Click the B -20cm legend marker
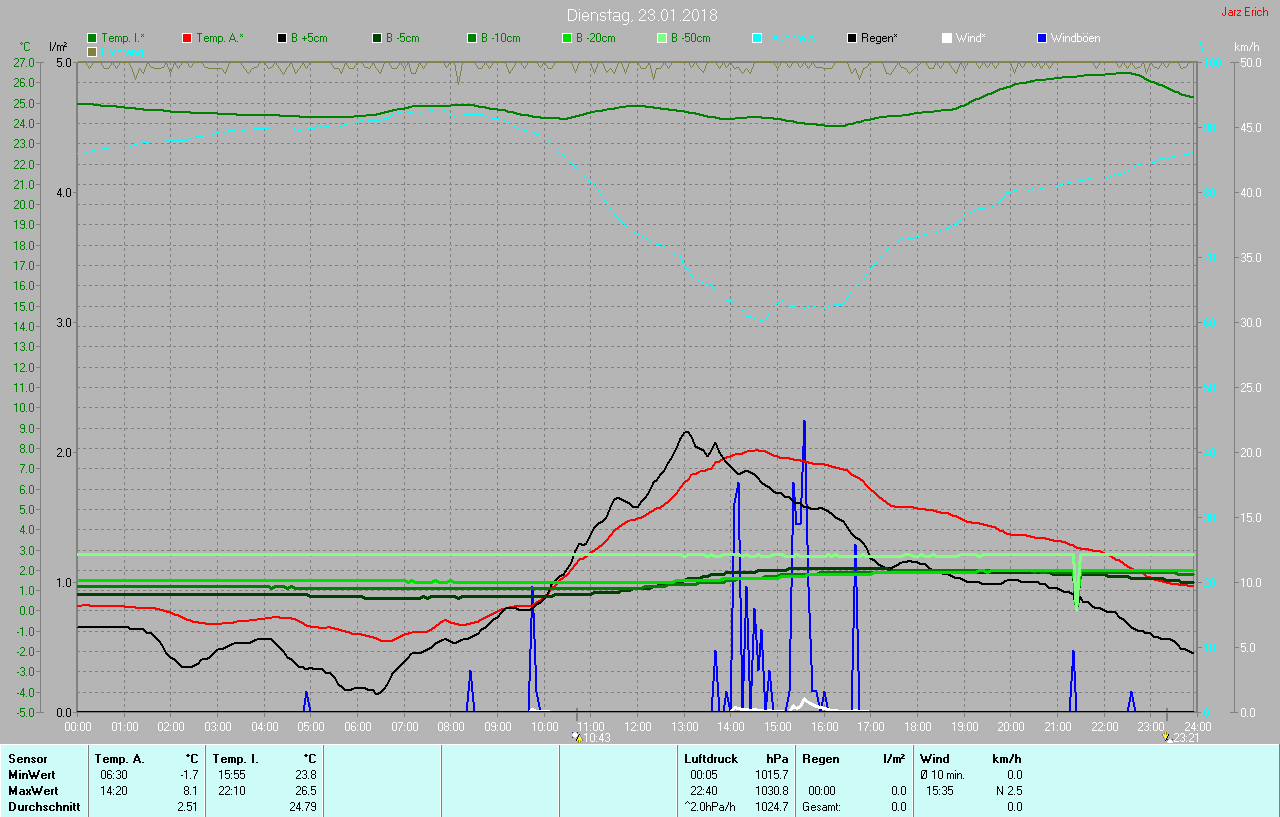Screen dimensions: 1280x817 point(567,38)
